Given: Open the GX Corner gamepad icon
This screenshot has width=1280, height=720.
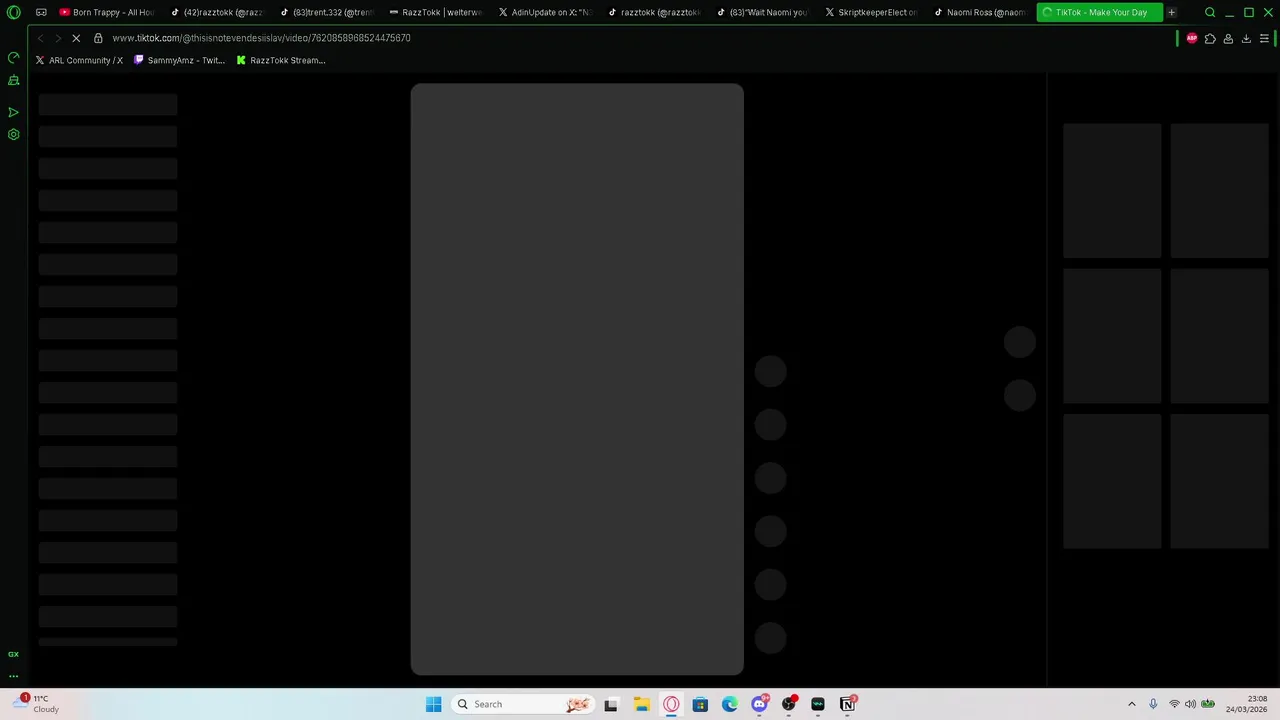Looking at the screenshot, I should [41, 13].
